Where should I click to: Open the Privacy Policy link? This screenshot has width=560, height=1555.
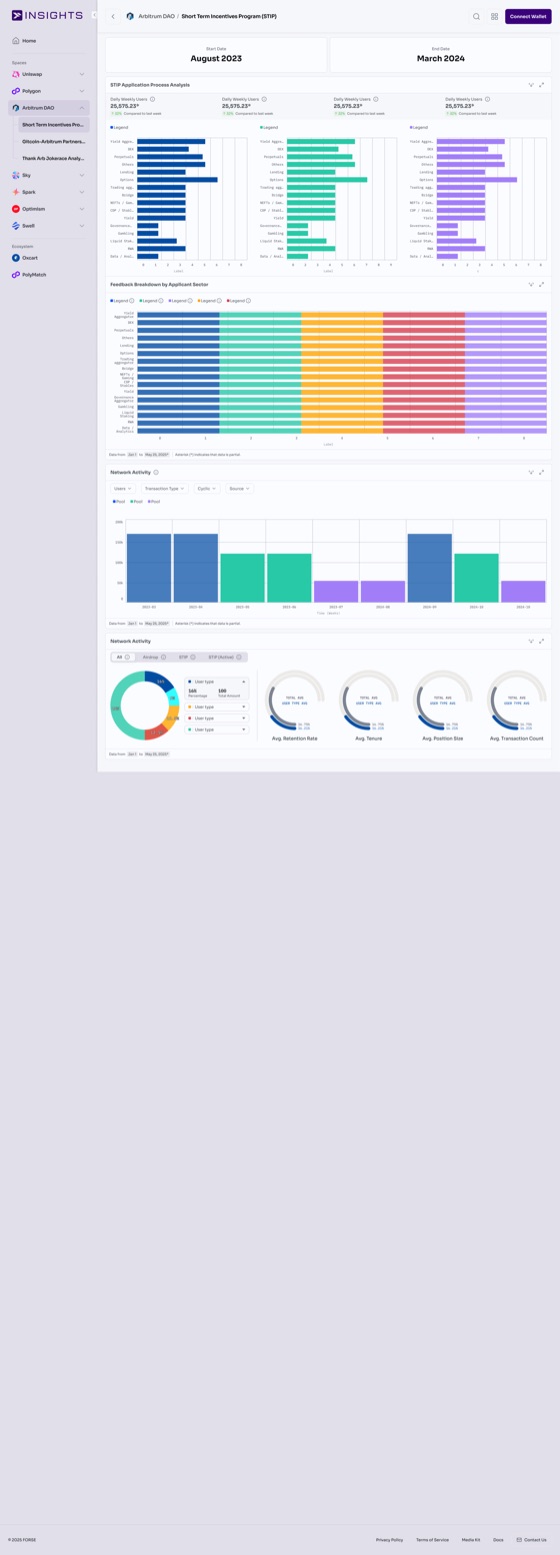pyautogui.click(x=390, y=1540)
